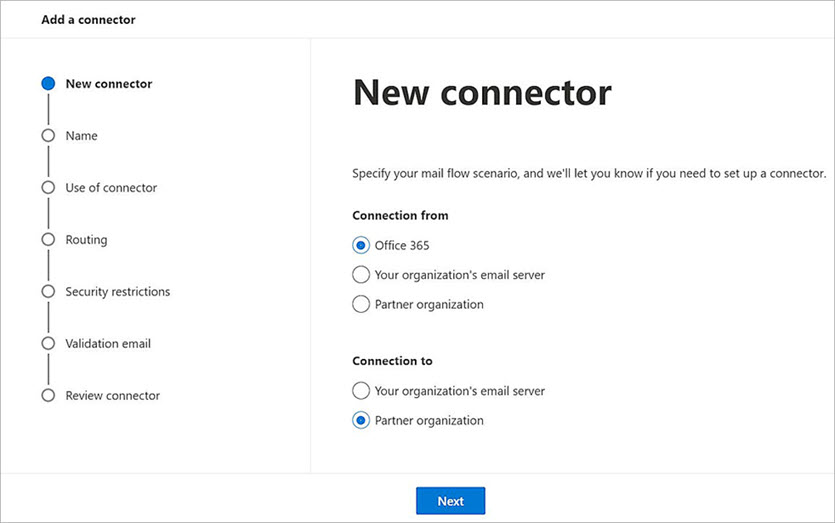Screen dimensions: 835x523
Task: Go to Validation email step label
Action: pos(108,344)
